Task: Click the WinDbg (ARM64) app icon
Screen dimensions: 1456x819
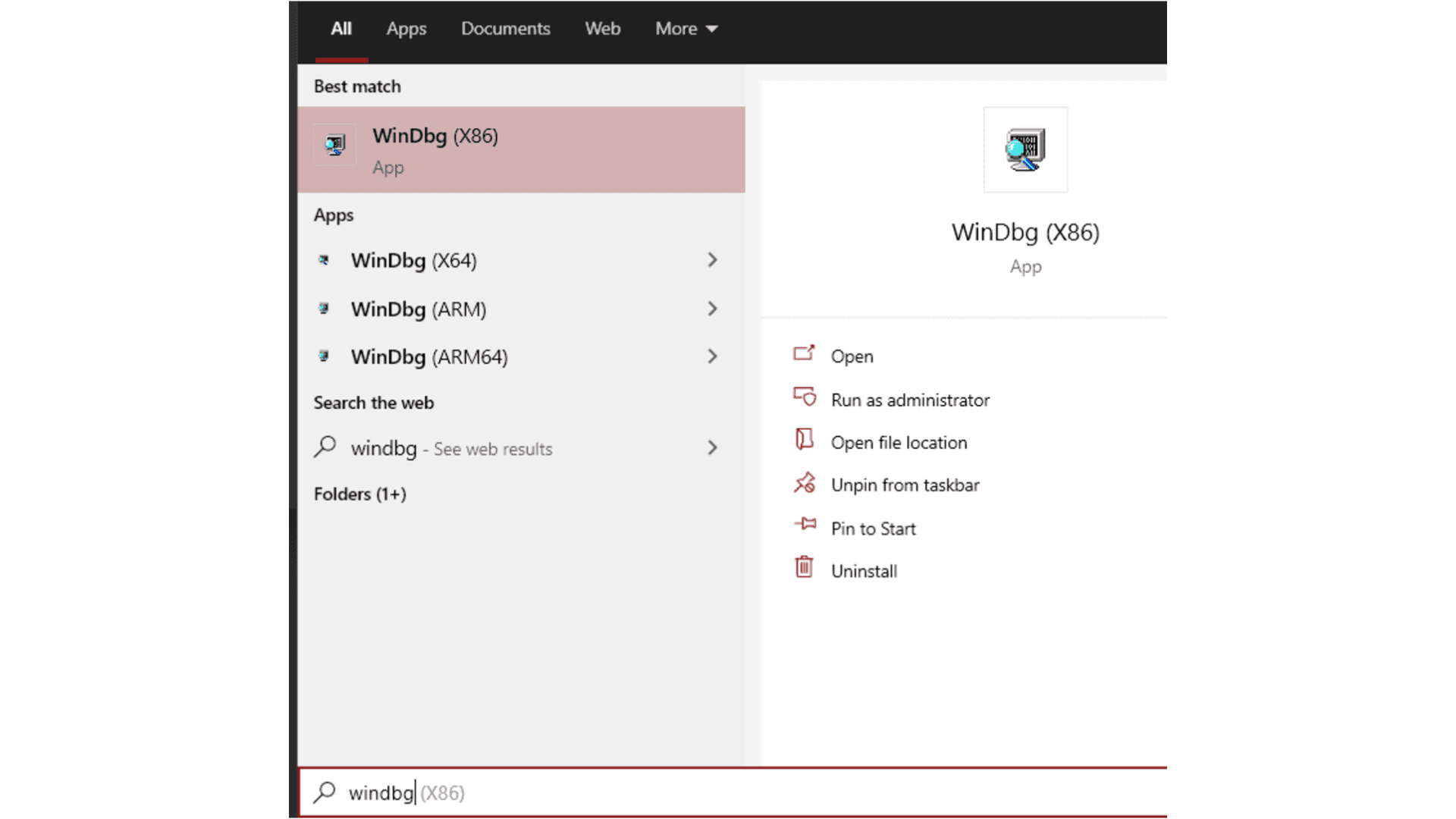Action: point(324,356)
